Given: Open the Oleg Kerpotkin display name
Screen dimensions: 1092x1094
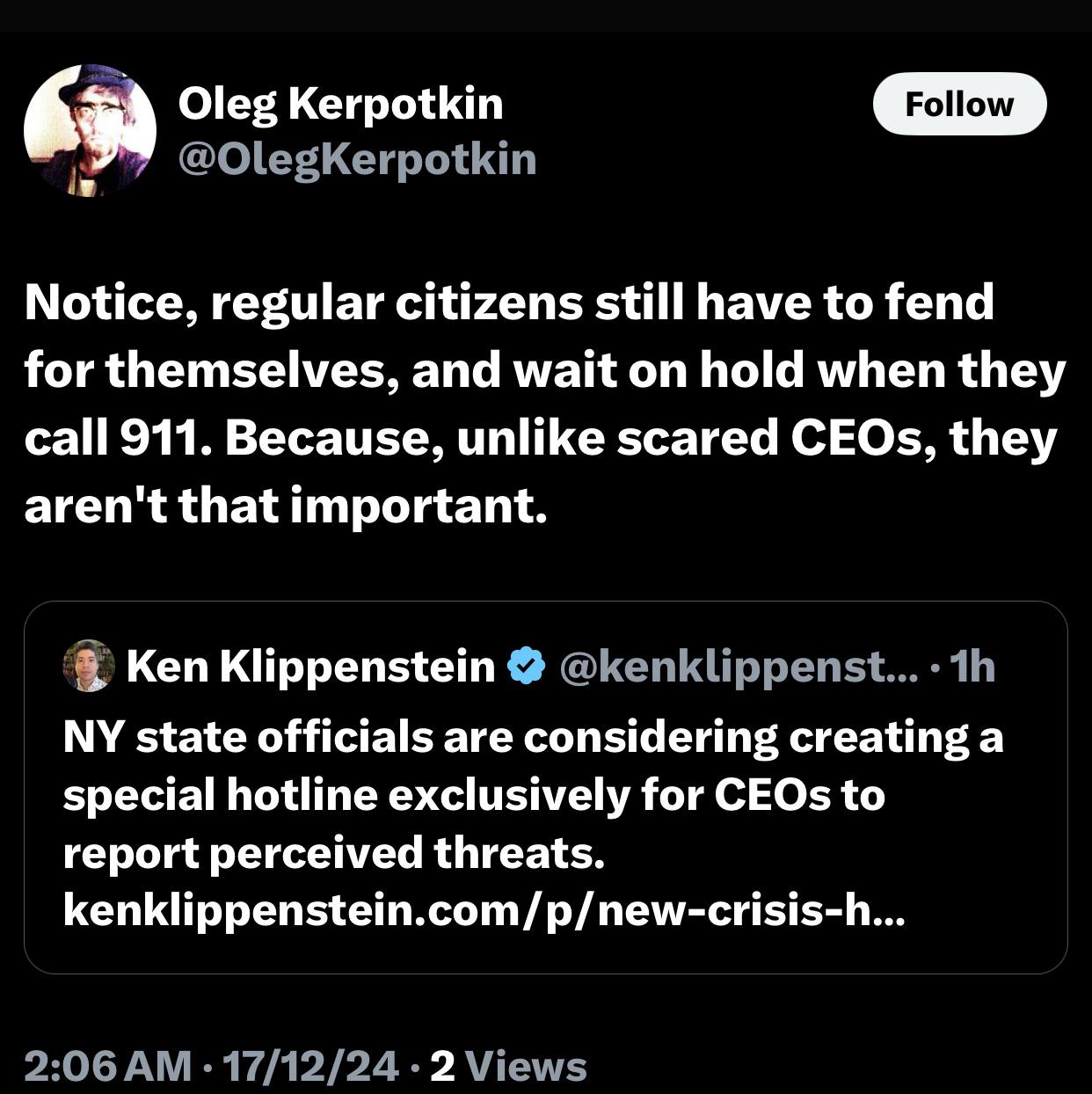Looking at the screenshot, I should [x=340, y=104].
